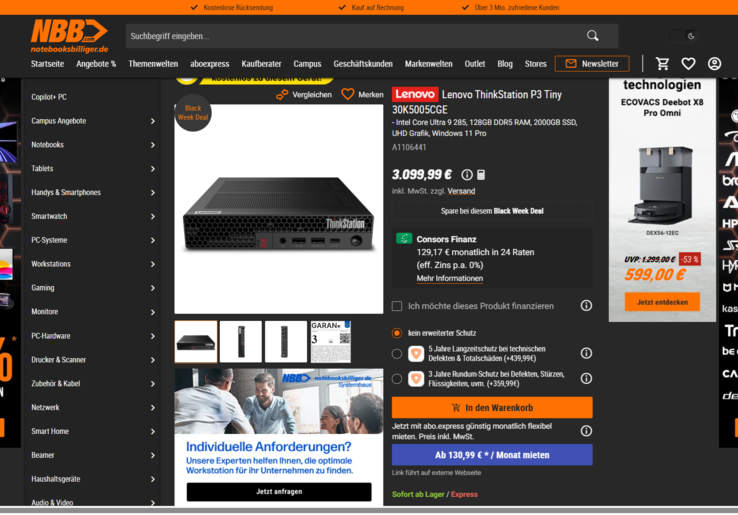Screen dimensions: 738x515
Task: Click info icon beside financing checkbox
Action: [x=586, y=306]
